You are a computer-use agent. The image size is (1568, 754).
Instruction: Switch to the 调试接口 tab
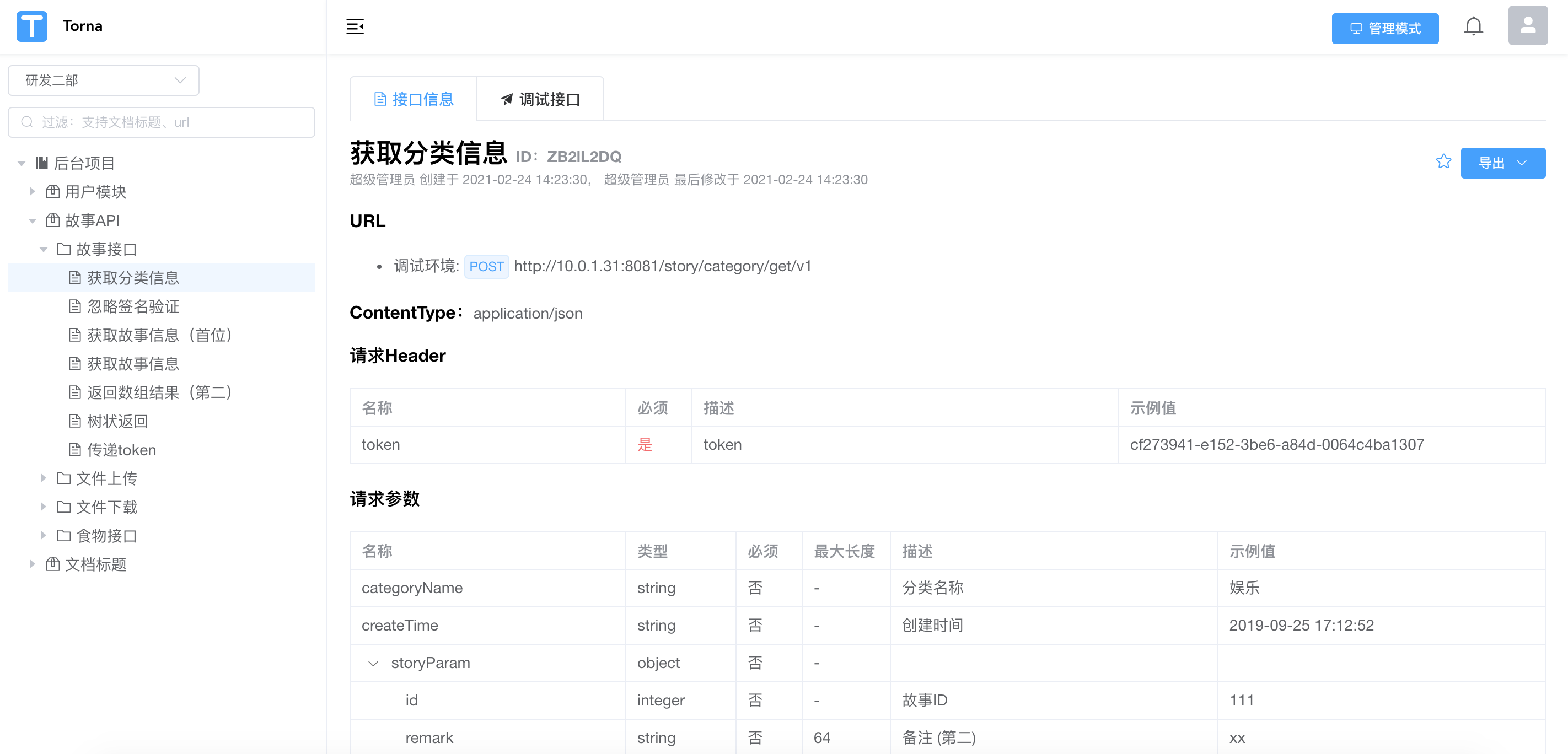pyautogui.click(x=540, y=99)
